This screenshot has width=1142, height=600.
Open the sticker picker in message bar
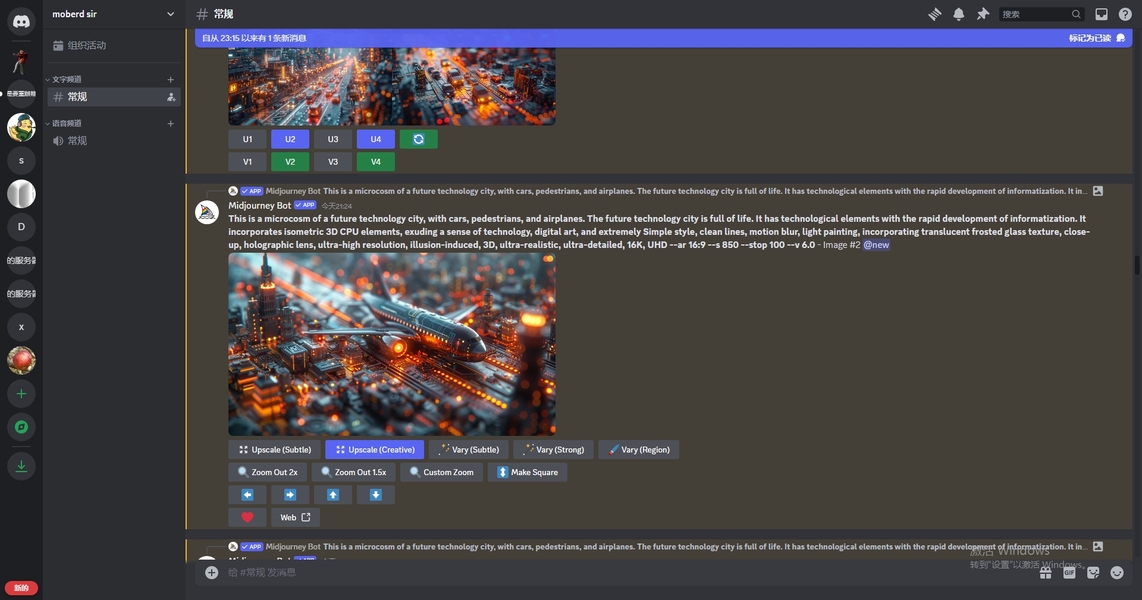click(x=1093, y=573)
